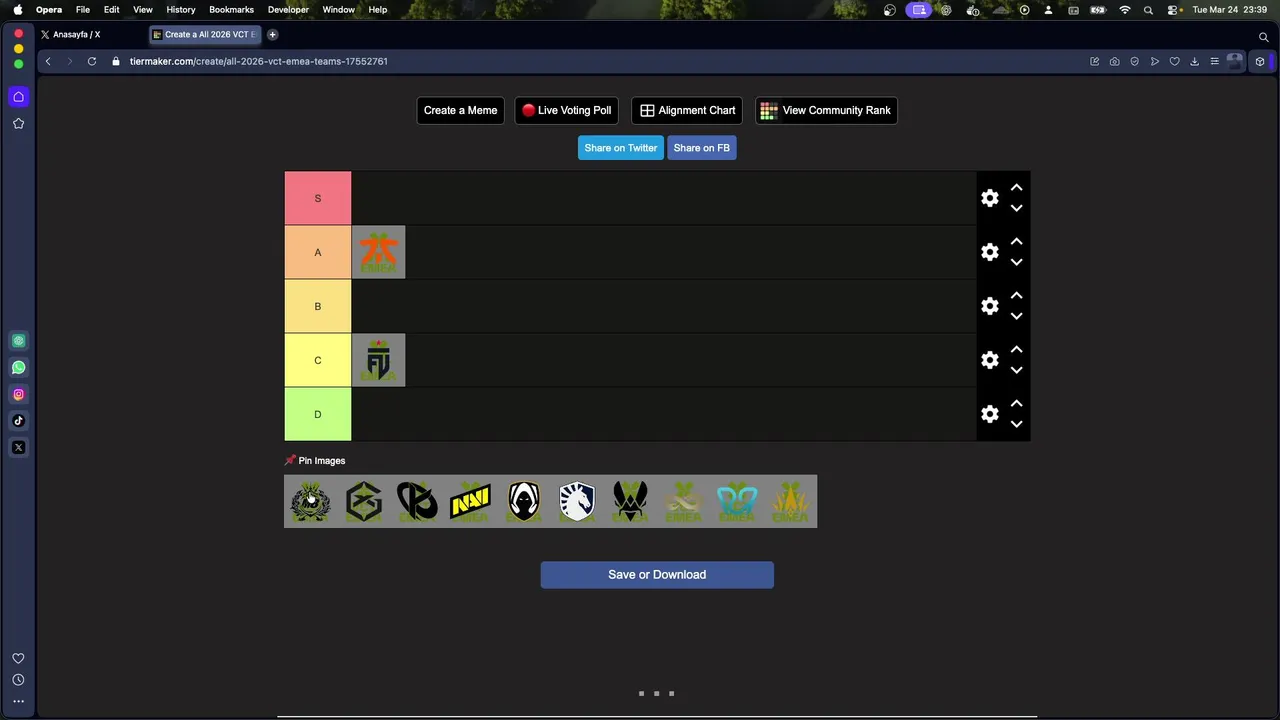Pick the yellow spiky team logo
The image size is (1280, 720).
click(x=790, y=501)
